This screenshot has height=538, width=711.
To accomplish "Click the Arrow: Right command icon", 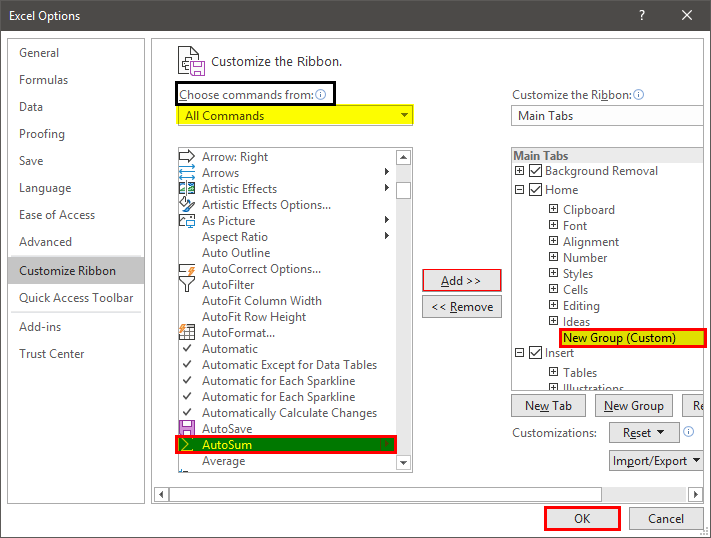I will point(187,157).
